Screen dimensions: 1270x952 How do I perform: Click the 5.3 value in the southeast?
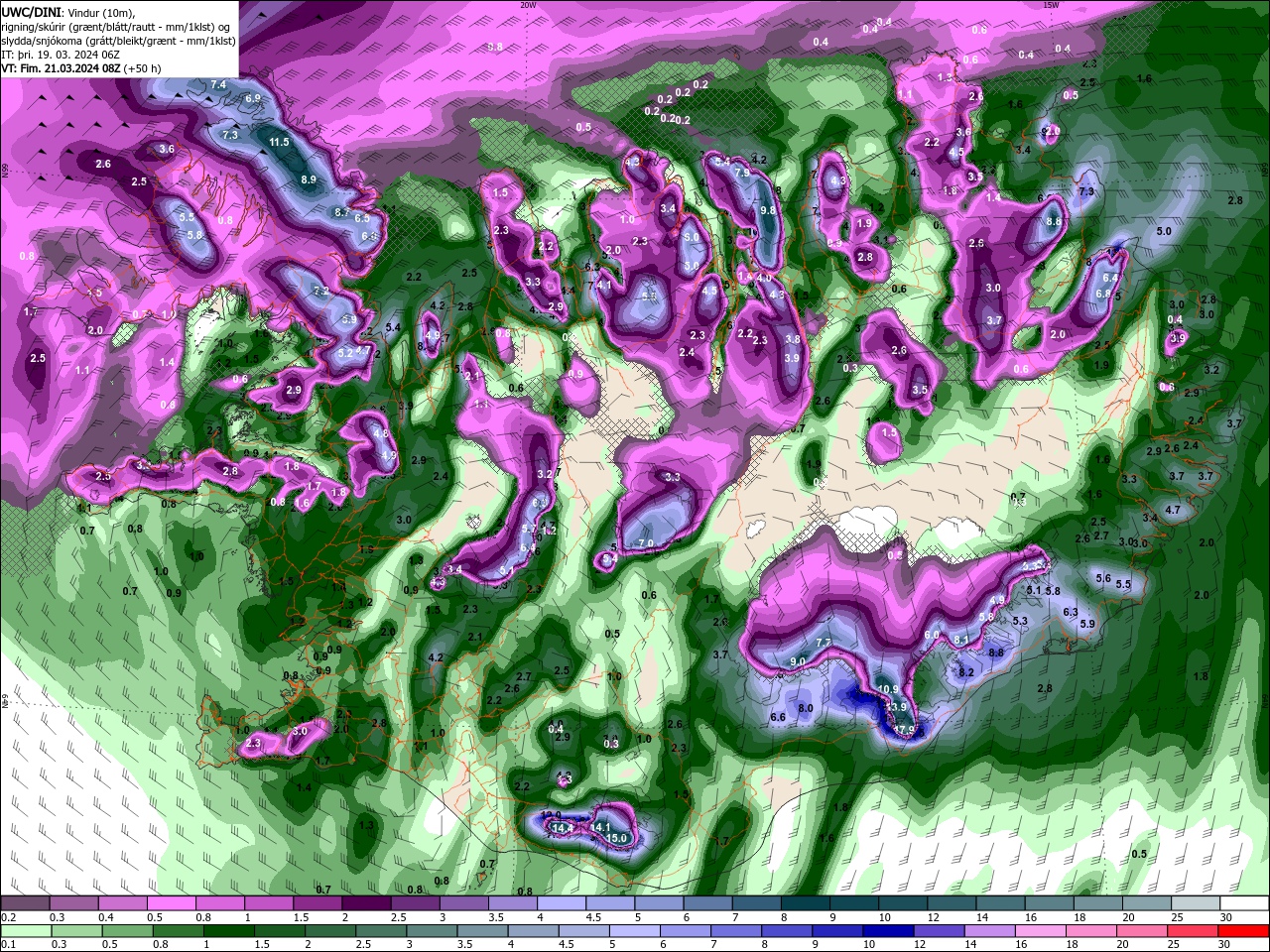pos(1020,621)
